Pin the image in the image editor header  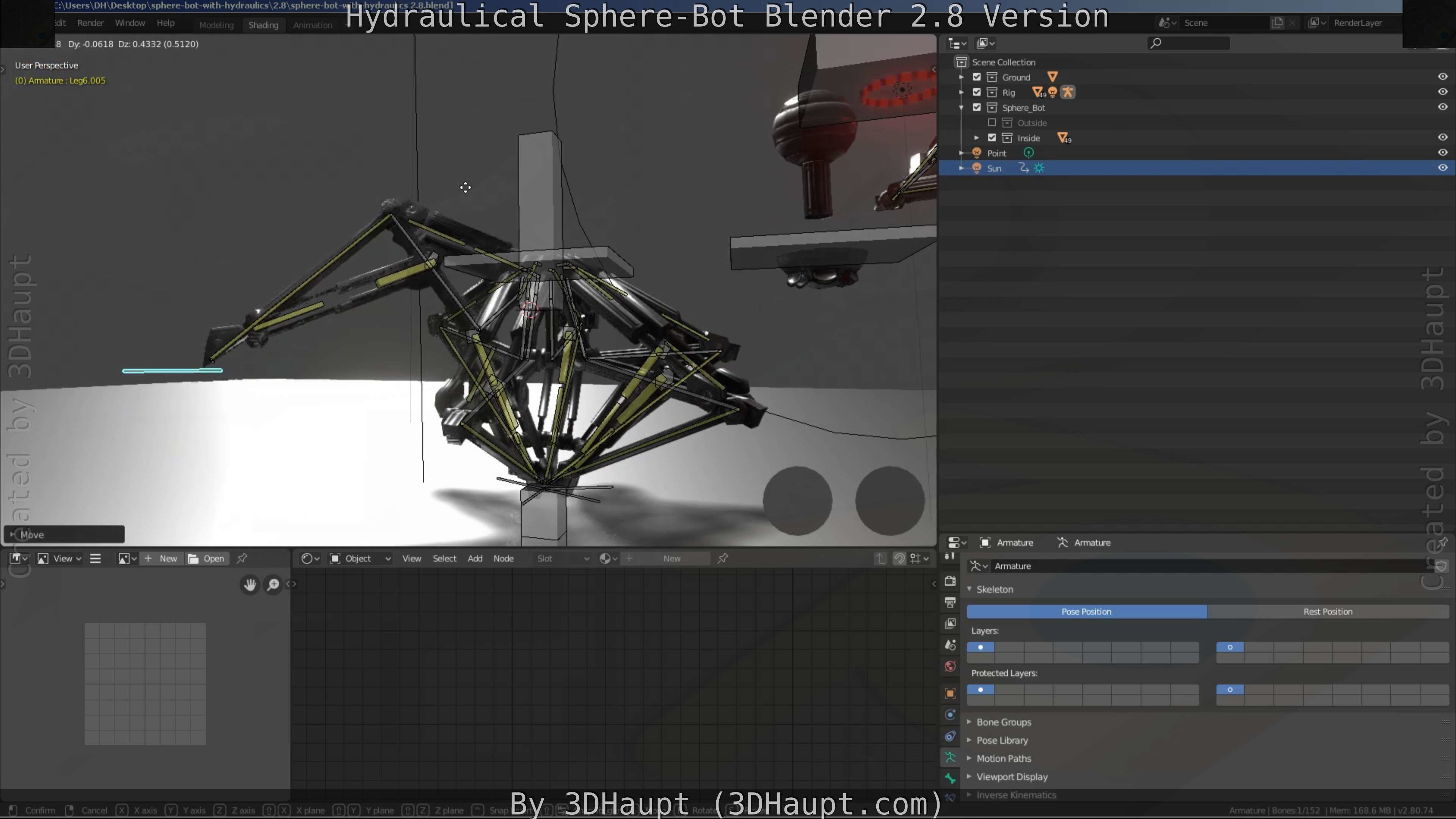coord(242,559)
